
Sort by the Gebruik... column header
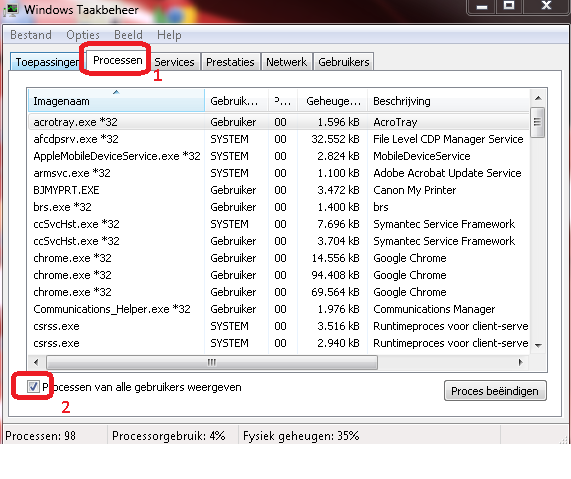coord(236,101)
